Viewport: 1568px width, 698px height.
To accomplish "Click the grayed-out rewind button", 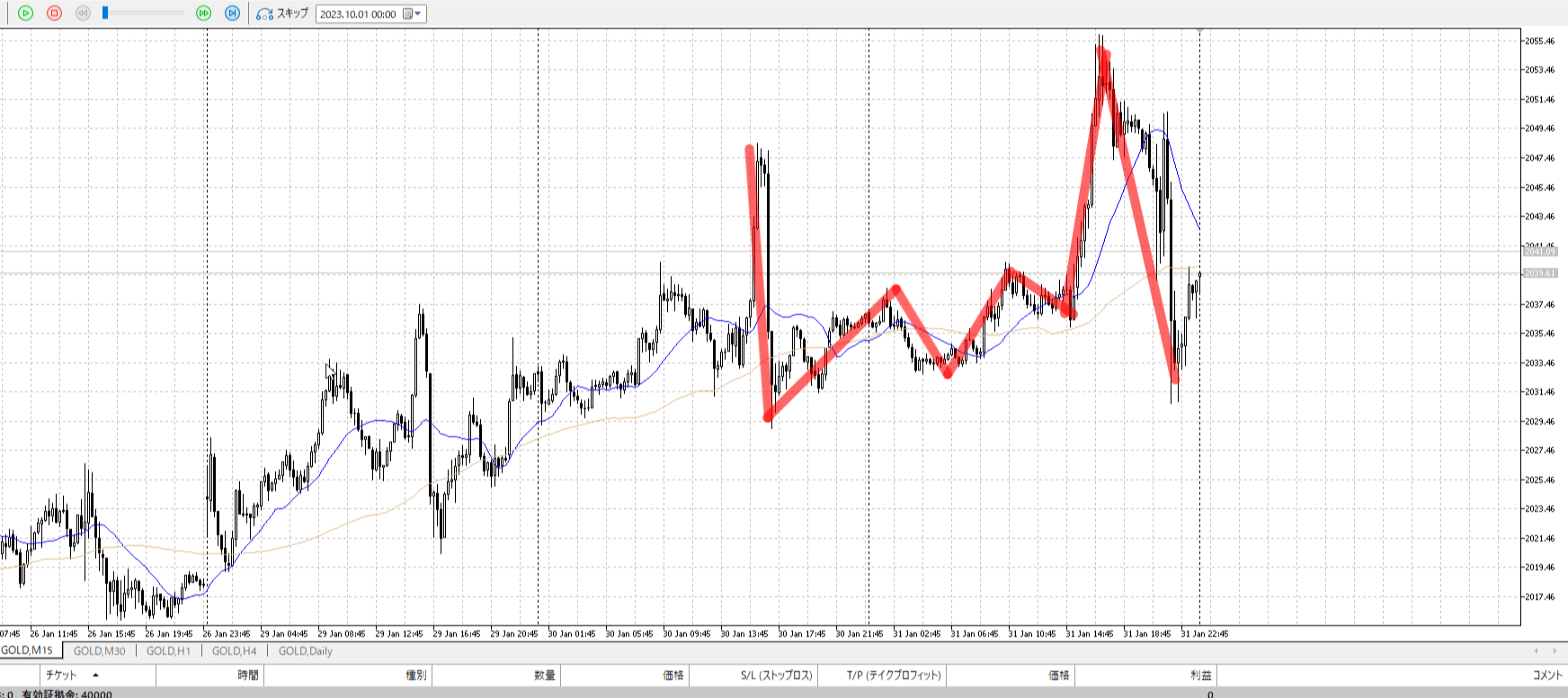I will tap(83, 13).
